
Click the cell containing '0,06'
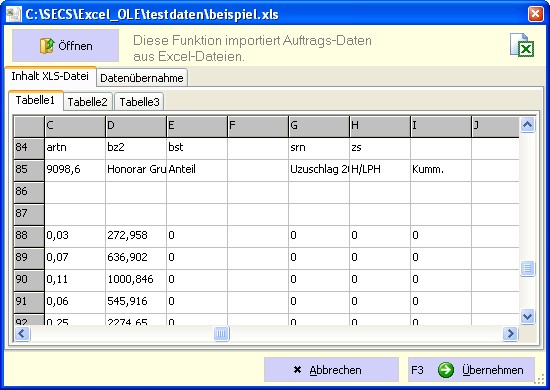pos(75,302)
